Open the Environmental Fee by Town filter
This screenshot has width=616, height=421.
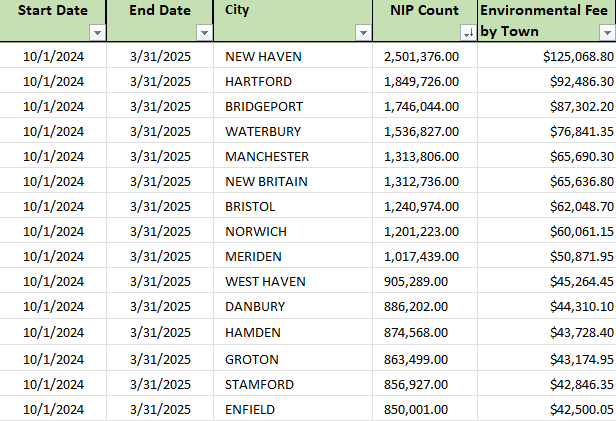(607, 33)
